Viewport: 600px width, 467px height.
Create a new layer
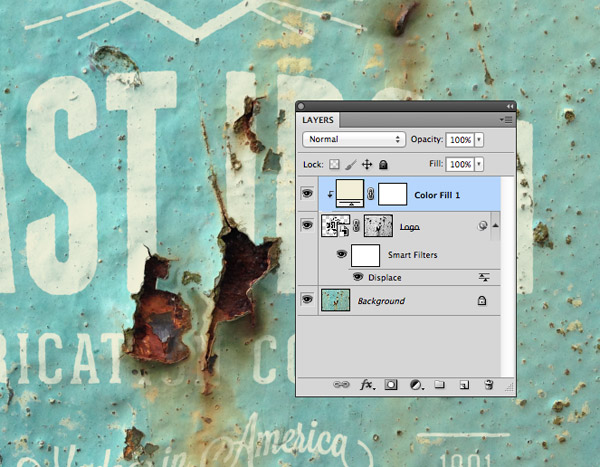tap(464, 385)
